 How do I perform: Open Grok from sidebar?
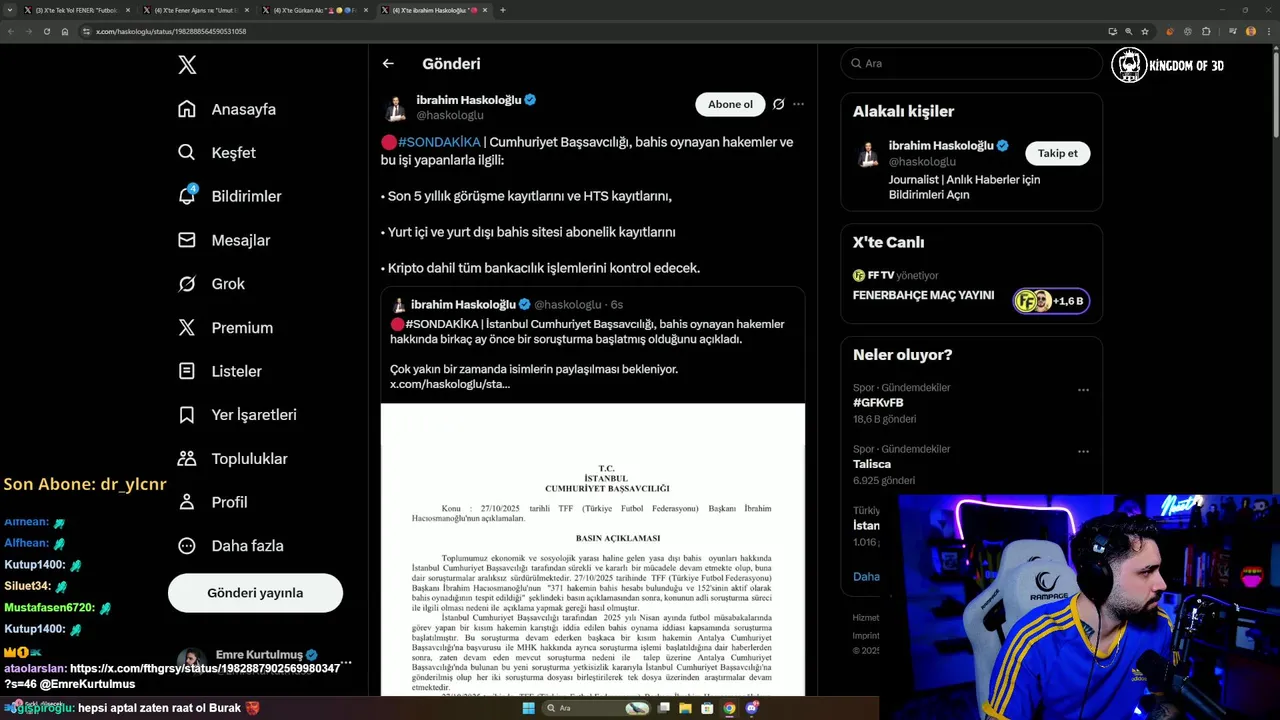(x=211, y=284)
